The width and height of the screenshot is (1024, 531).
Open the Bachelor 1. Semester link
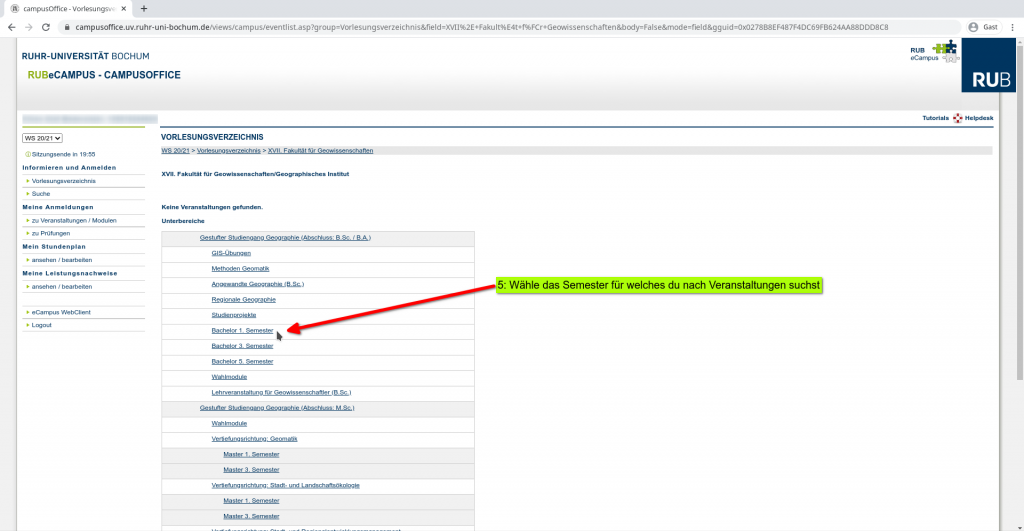(x=242, y=330)
